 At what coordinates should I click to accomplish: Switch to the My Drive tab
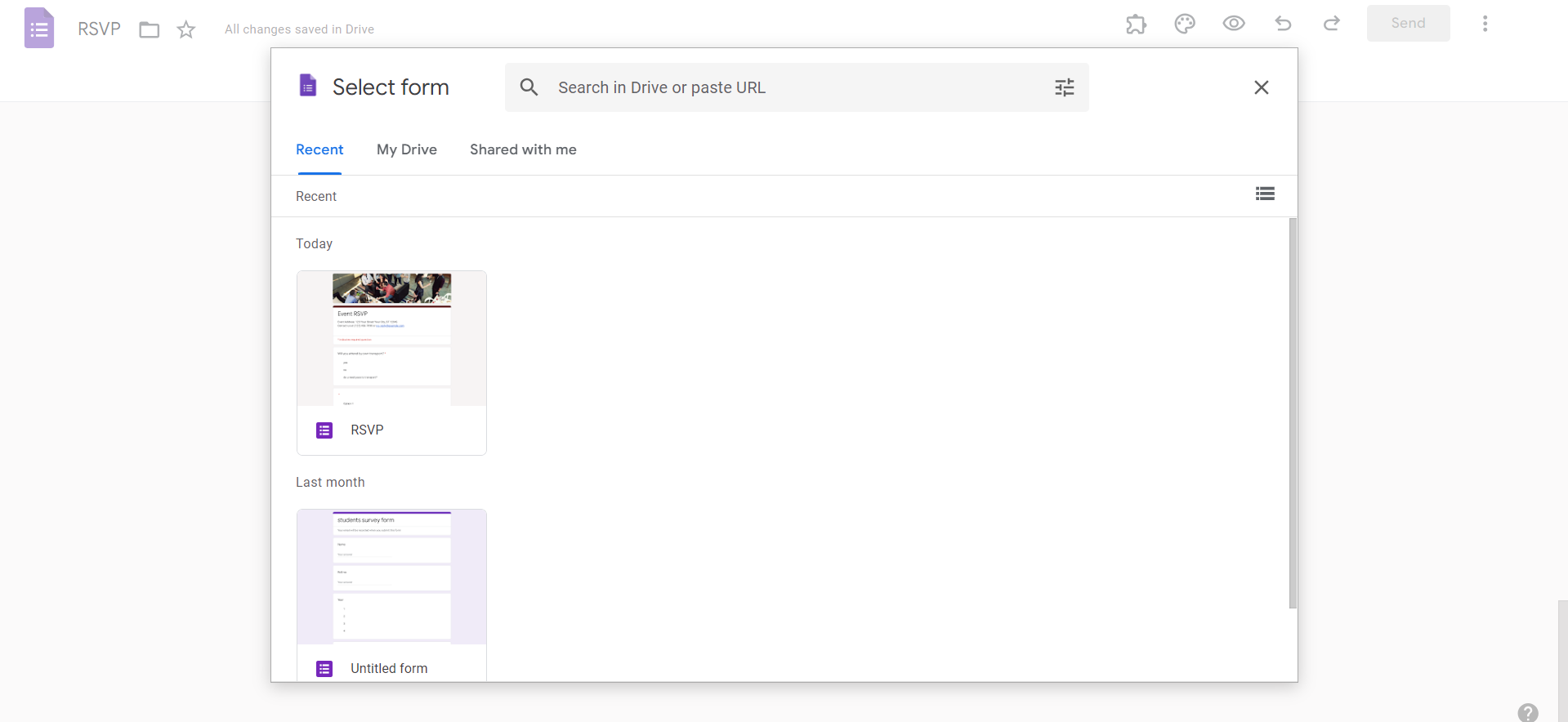tap(407, 149)
